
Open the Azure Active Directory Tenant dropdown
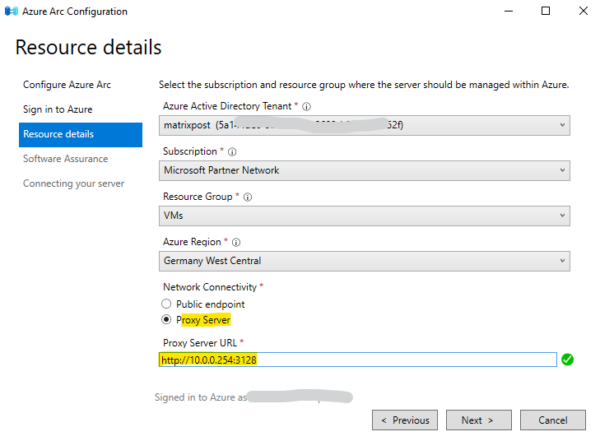pos(365,125)
